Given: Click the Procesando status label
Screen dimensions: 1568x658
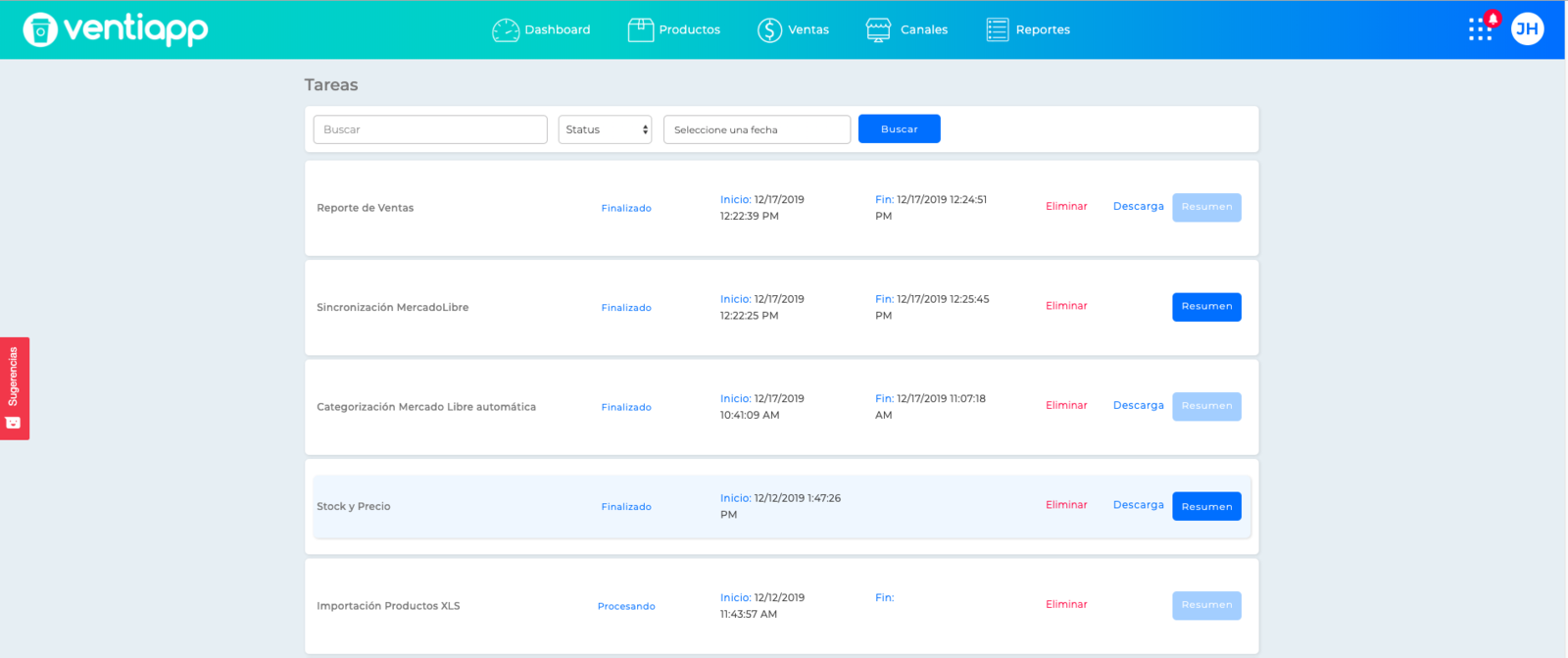Looking at the screenshot, I should pos(626,606).
